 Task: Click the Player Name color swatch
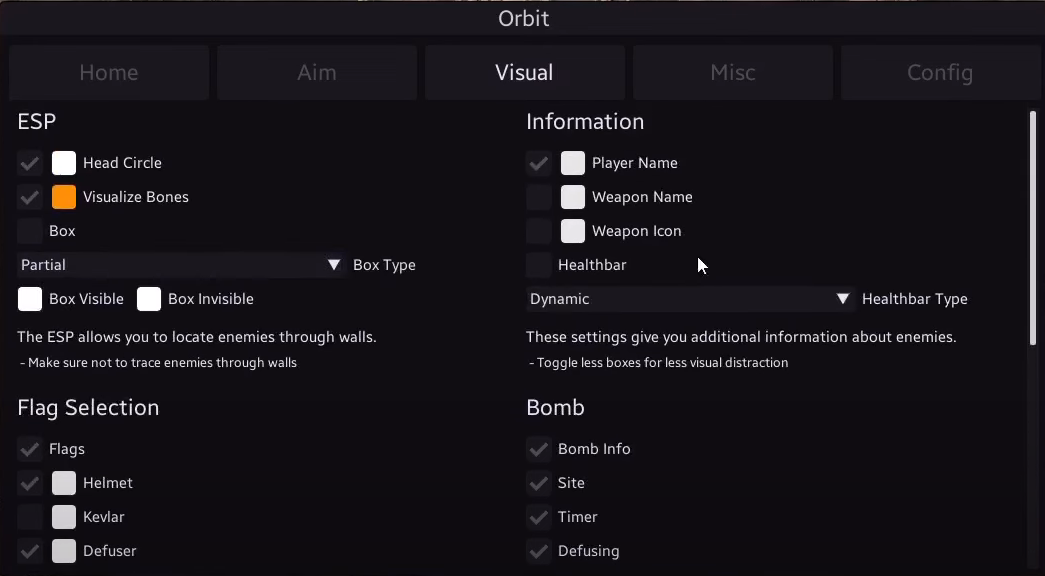[573, 163]
